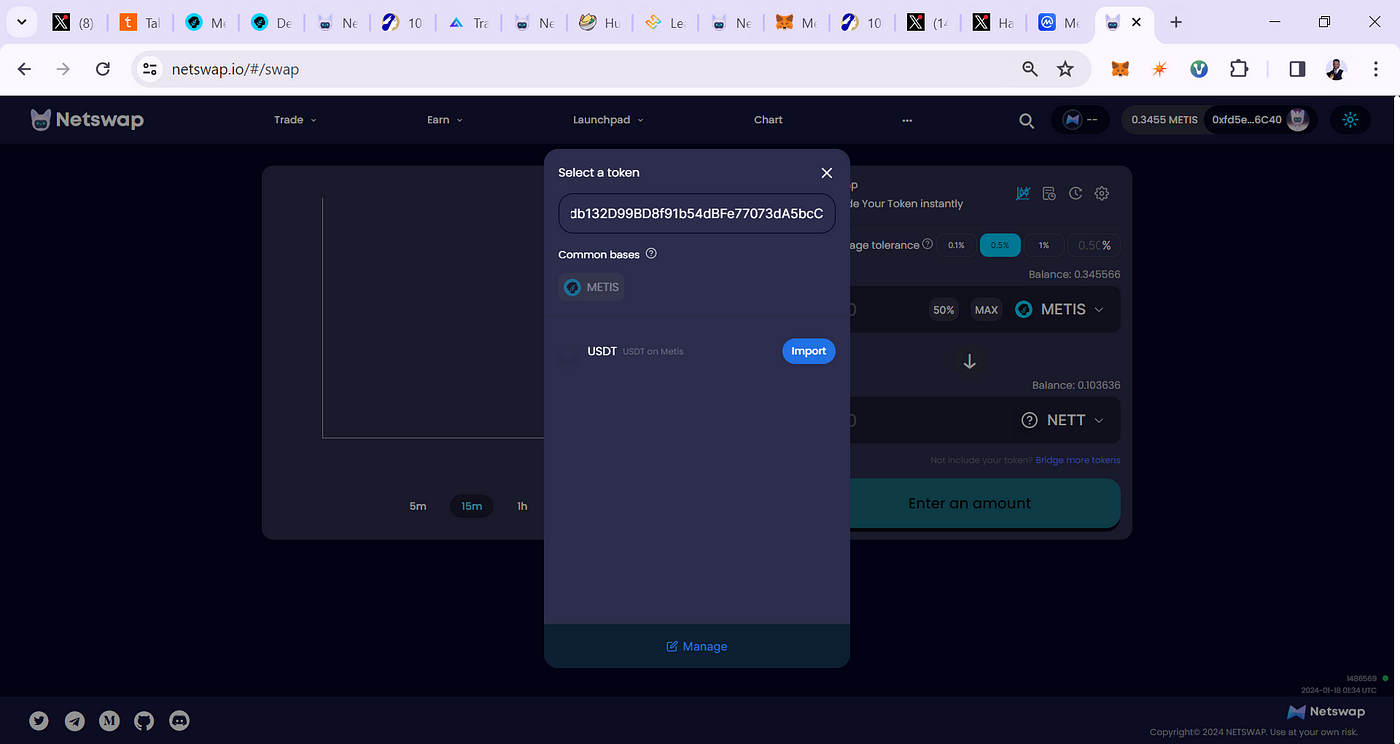Image resolution: width=1400 pixels, height=744 pixels.
Task: Expand the Trade menu
Action: (x=295, y=120)
